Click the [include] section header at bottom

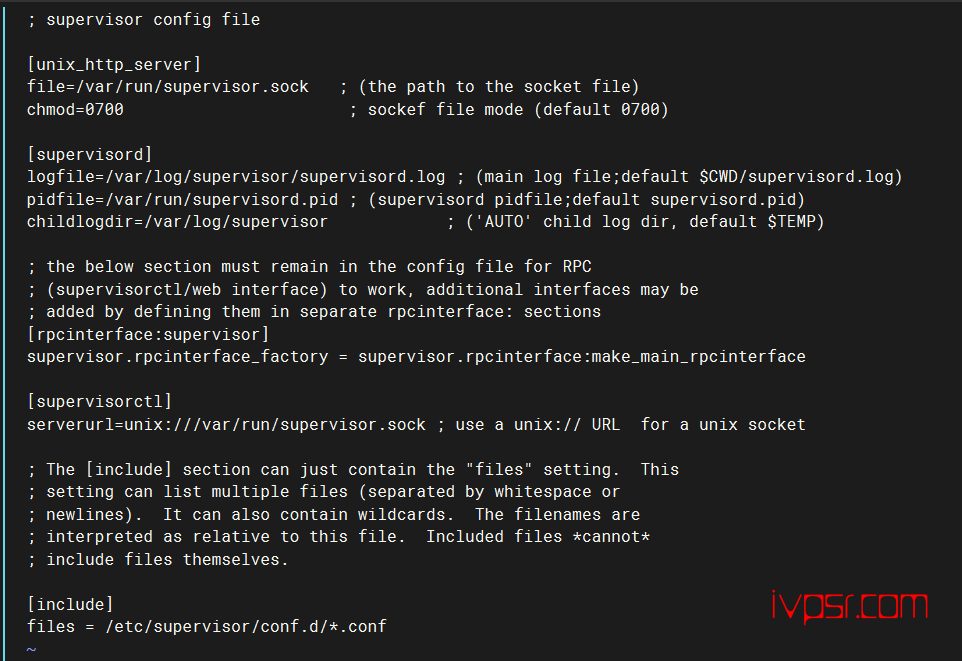click(x=70, y=605)
